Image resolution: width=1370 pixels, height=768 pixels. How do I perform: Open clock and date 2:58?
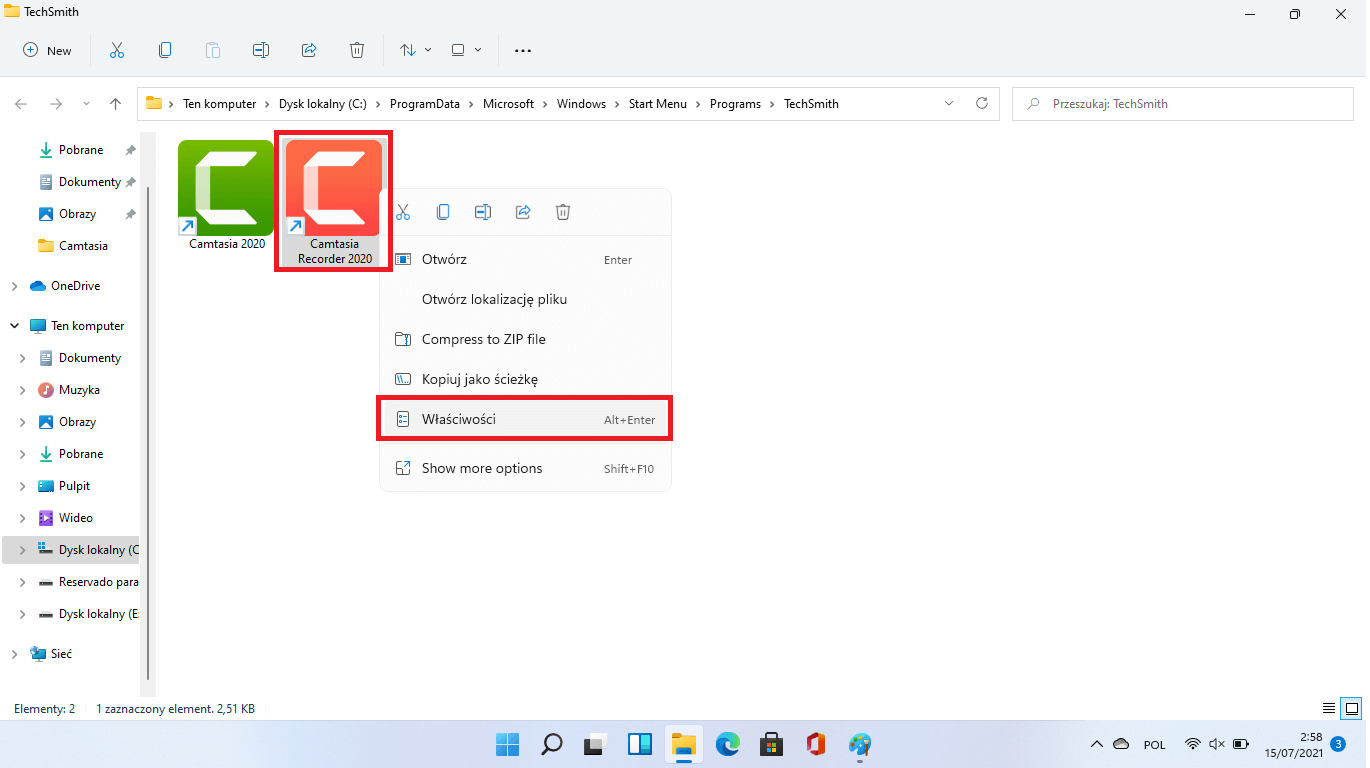[1293, 744]
